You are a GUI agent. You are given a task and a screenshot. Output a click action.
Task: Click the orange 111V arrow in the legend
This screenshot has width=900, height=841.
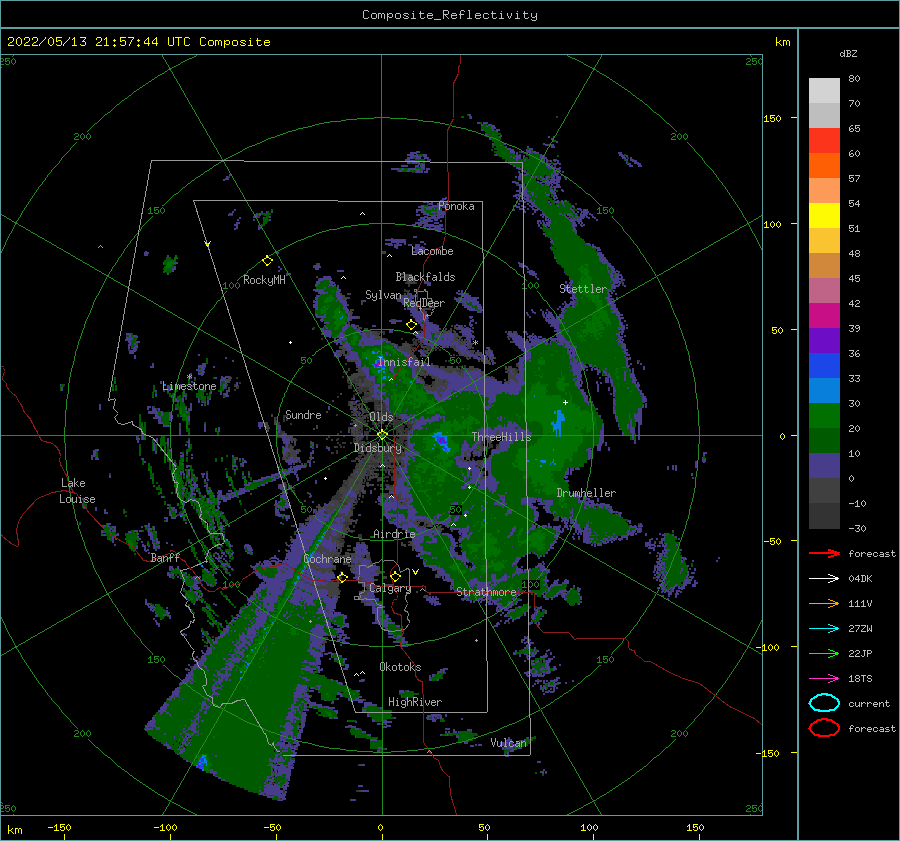point(824,603)
